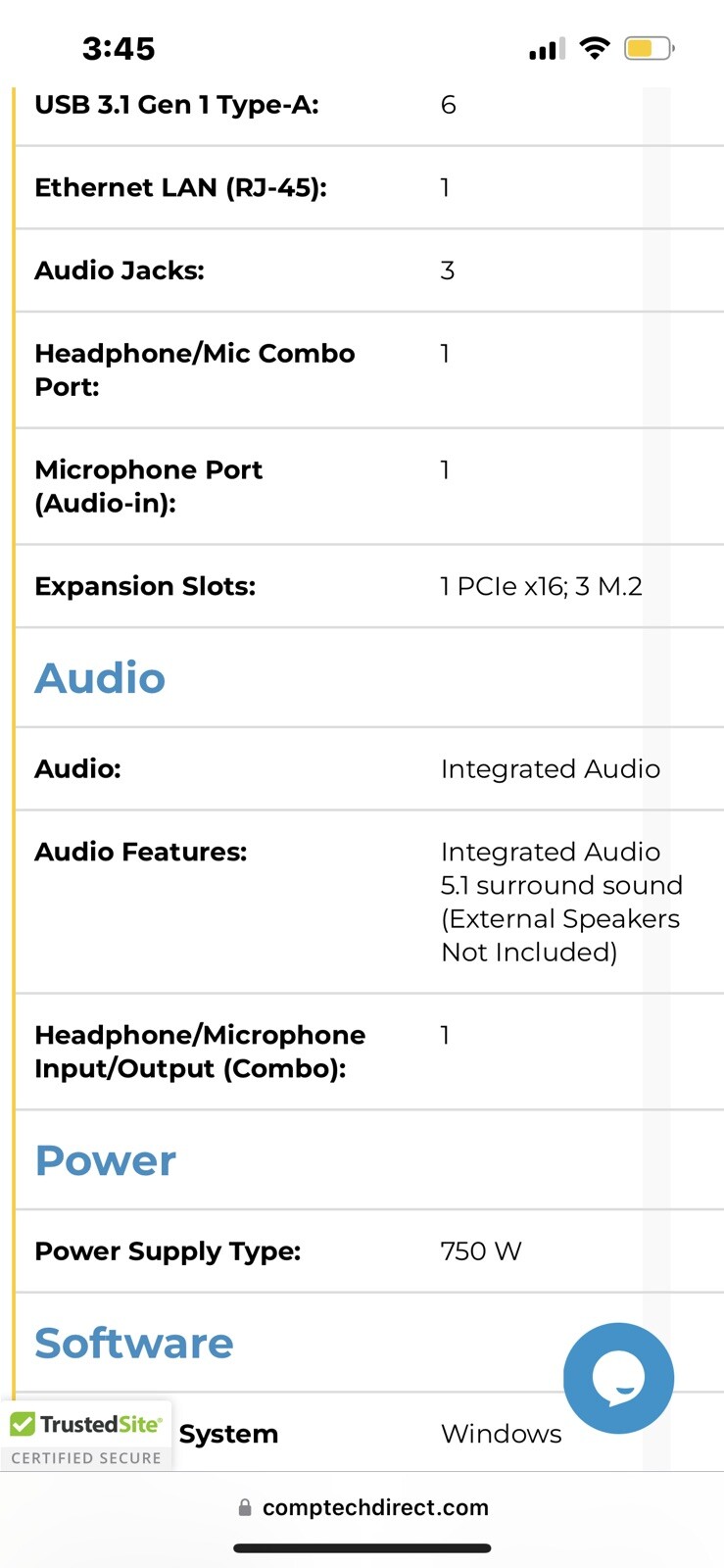Tap the Ethernet LAN (RJ-45) label

(181, 187)
